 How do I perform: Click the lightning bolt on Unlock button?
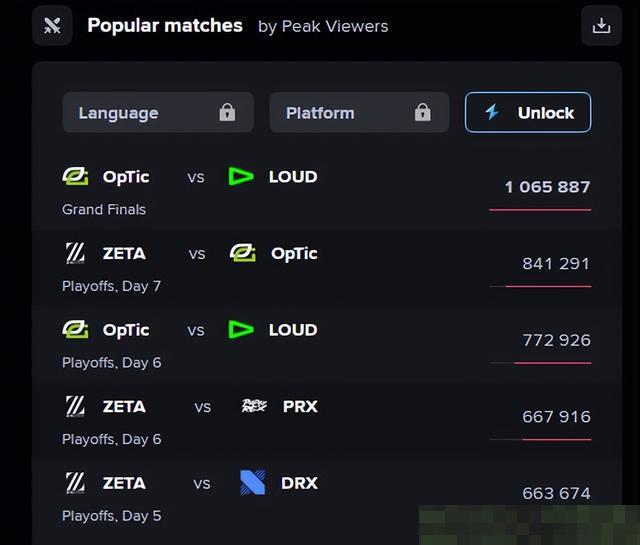tap(492, 112)
